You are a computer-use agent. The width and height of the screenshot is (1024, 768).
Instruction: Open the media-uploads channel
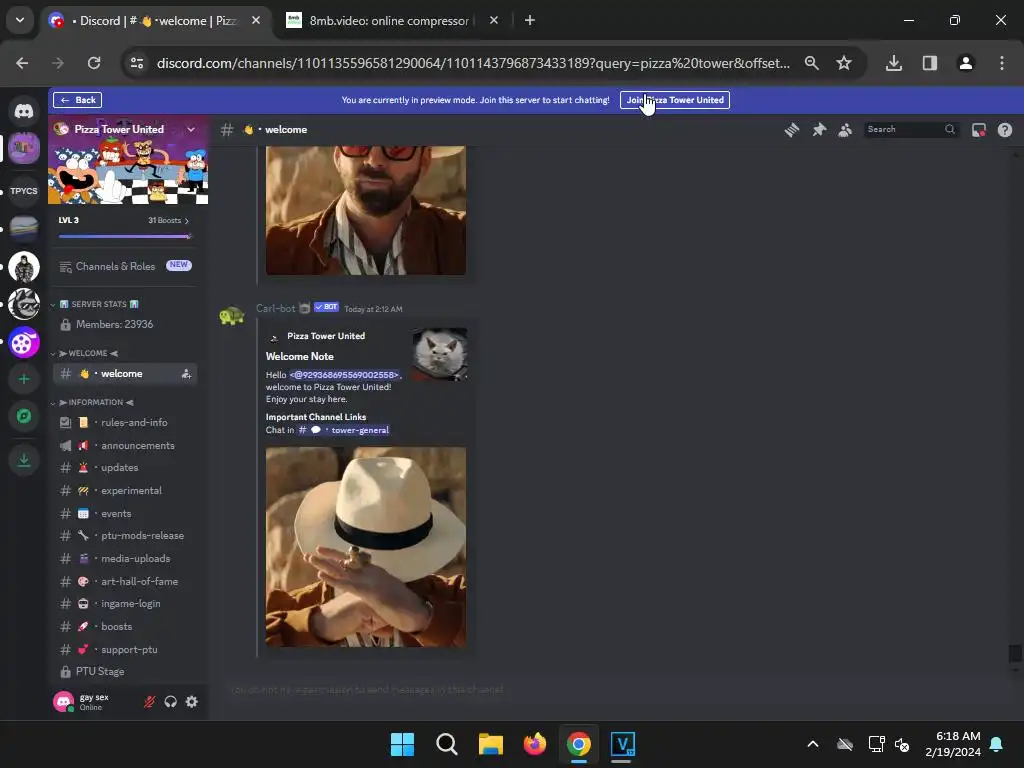pyautogui.click(x=125, y=558)
